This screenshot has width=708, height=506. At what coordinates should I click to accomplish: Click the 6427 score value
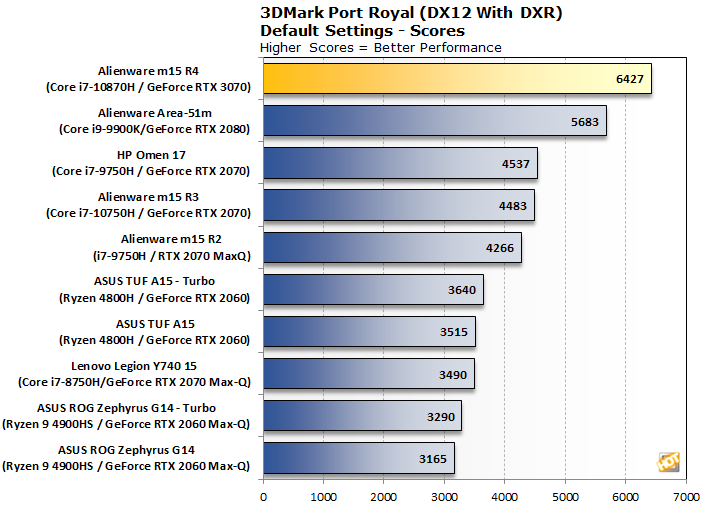[x=629, y=79]
